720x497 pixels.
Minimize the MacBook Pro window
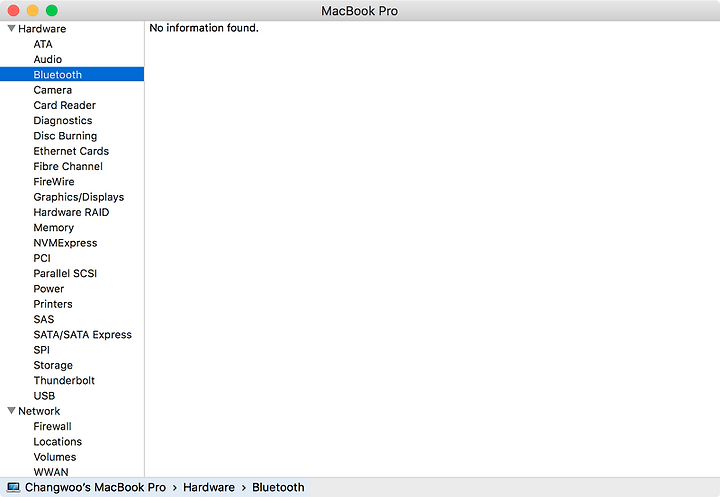pos(33,10)
